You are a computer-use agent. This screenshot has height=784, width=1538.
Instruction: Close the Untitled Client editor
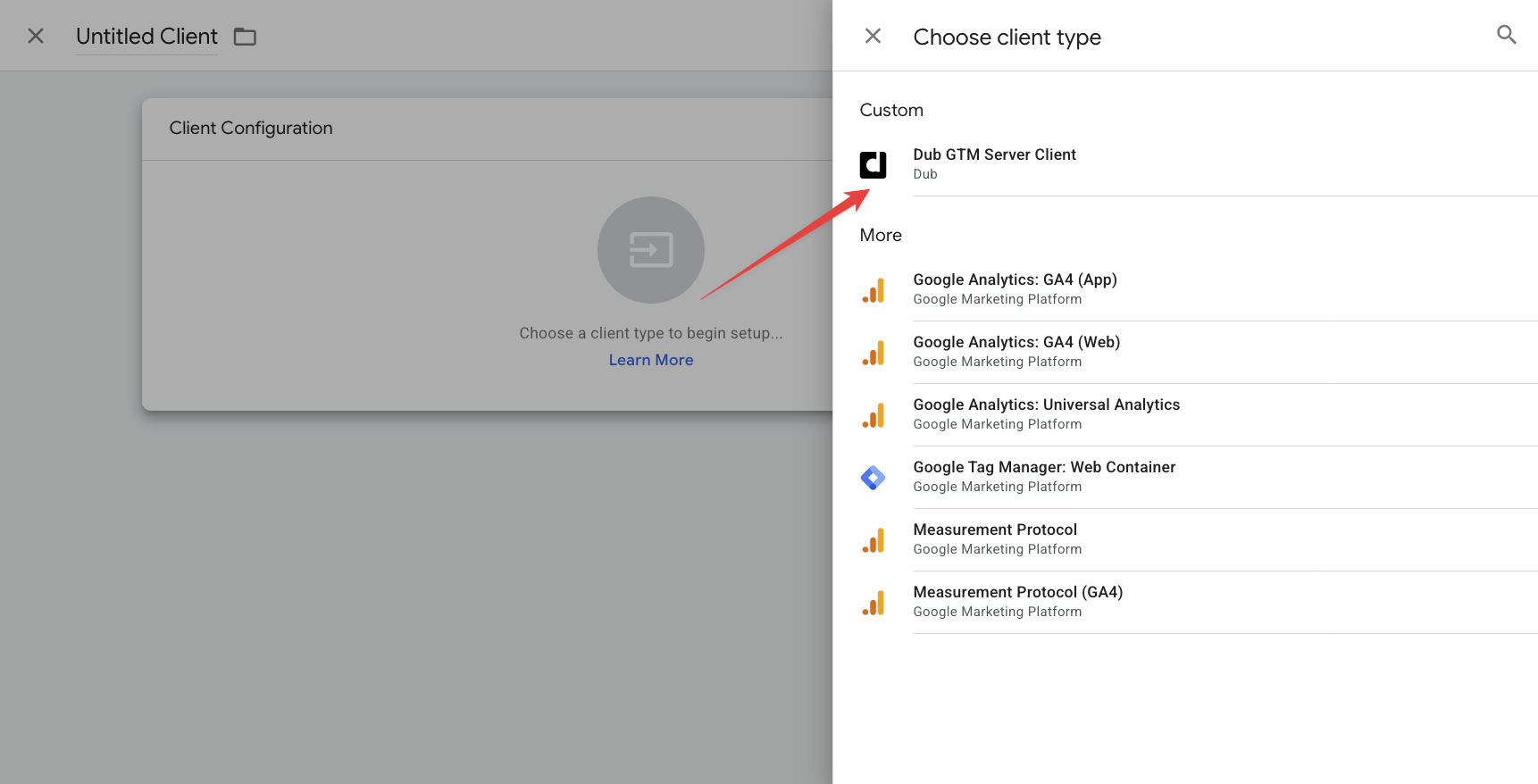tap(36, 36)
